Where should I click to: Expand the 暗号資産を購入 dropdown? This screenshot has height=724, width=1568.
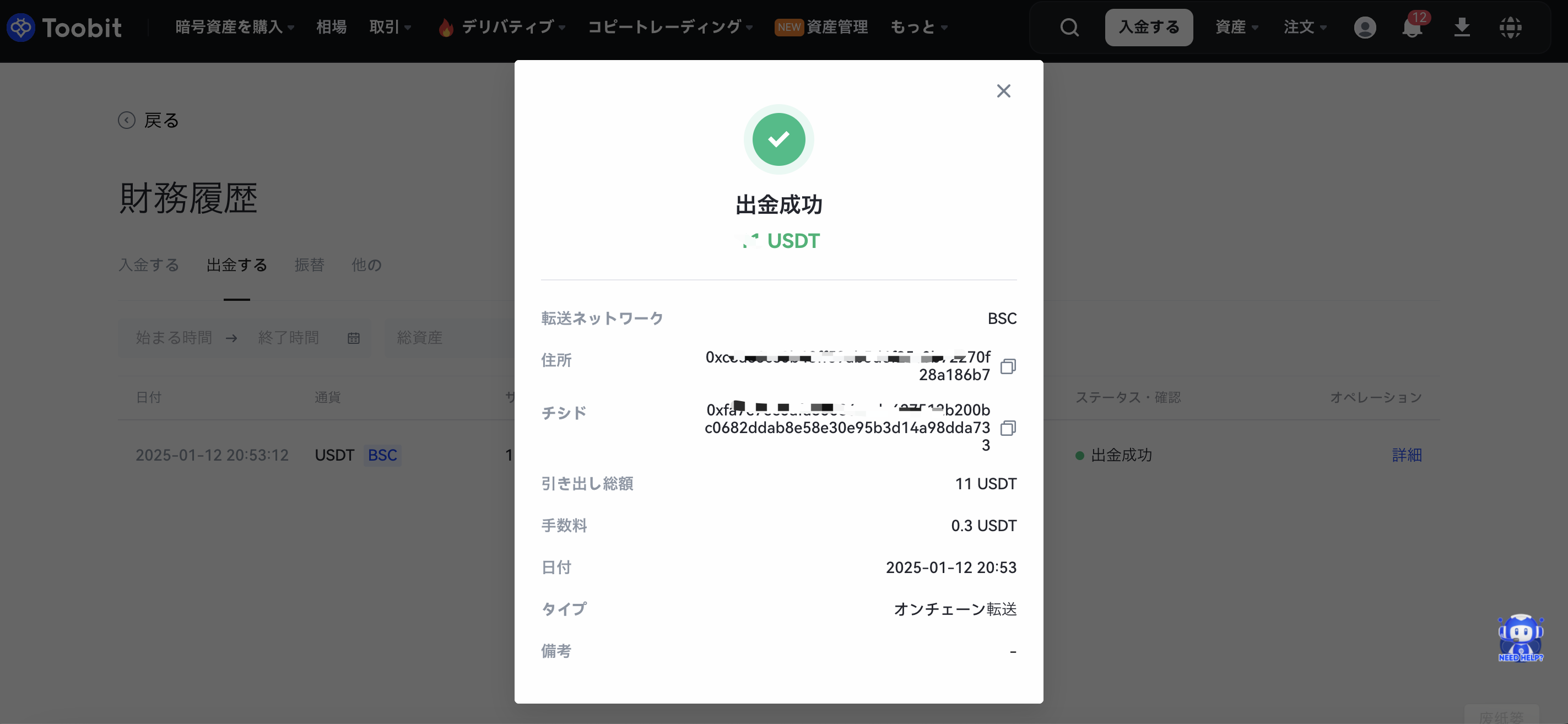(235, 28)
